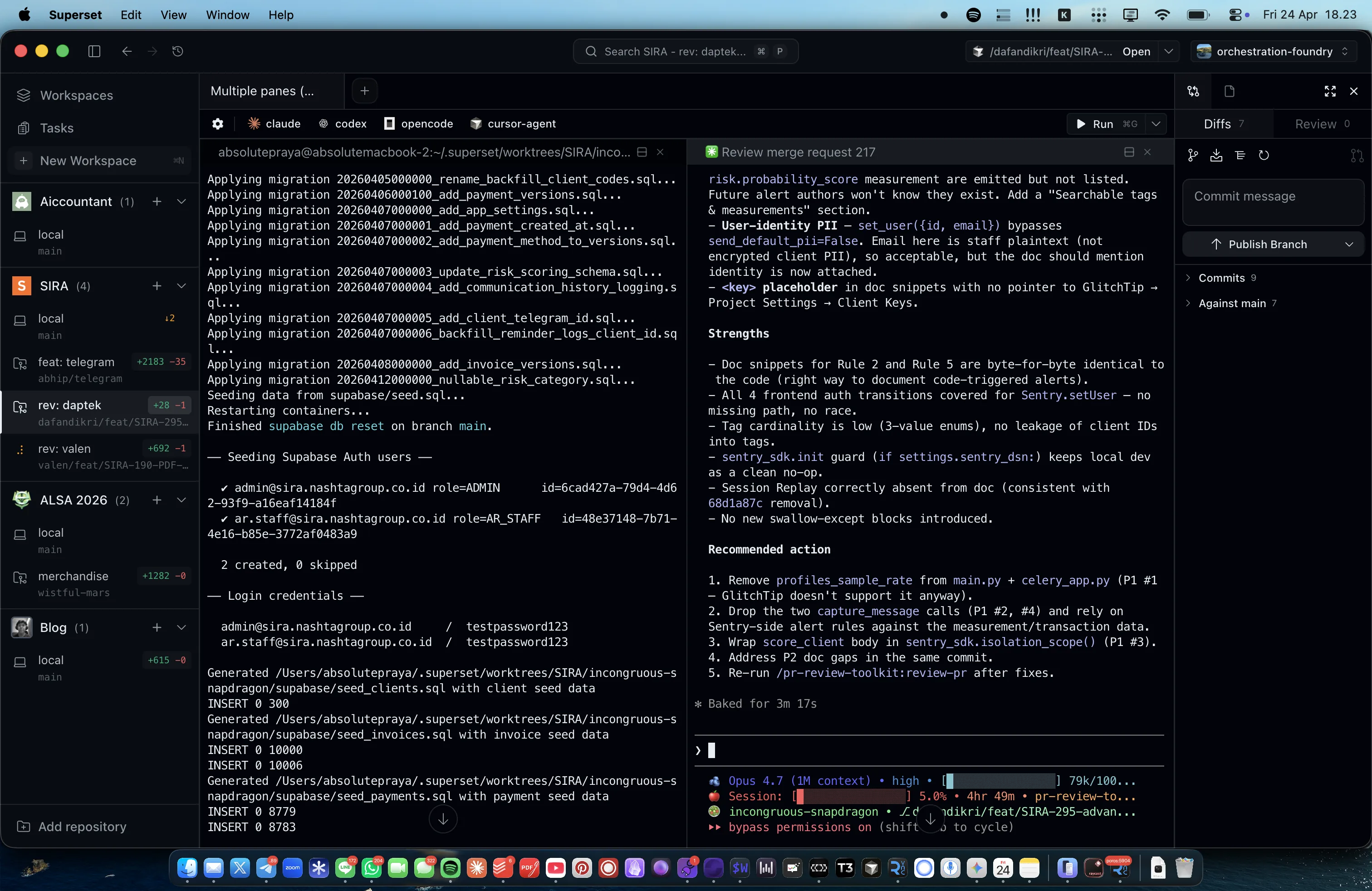Viewport: 1372px width, 891px height.
Task: Select the rev: valen workspace
Action: coord(99,456)
